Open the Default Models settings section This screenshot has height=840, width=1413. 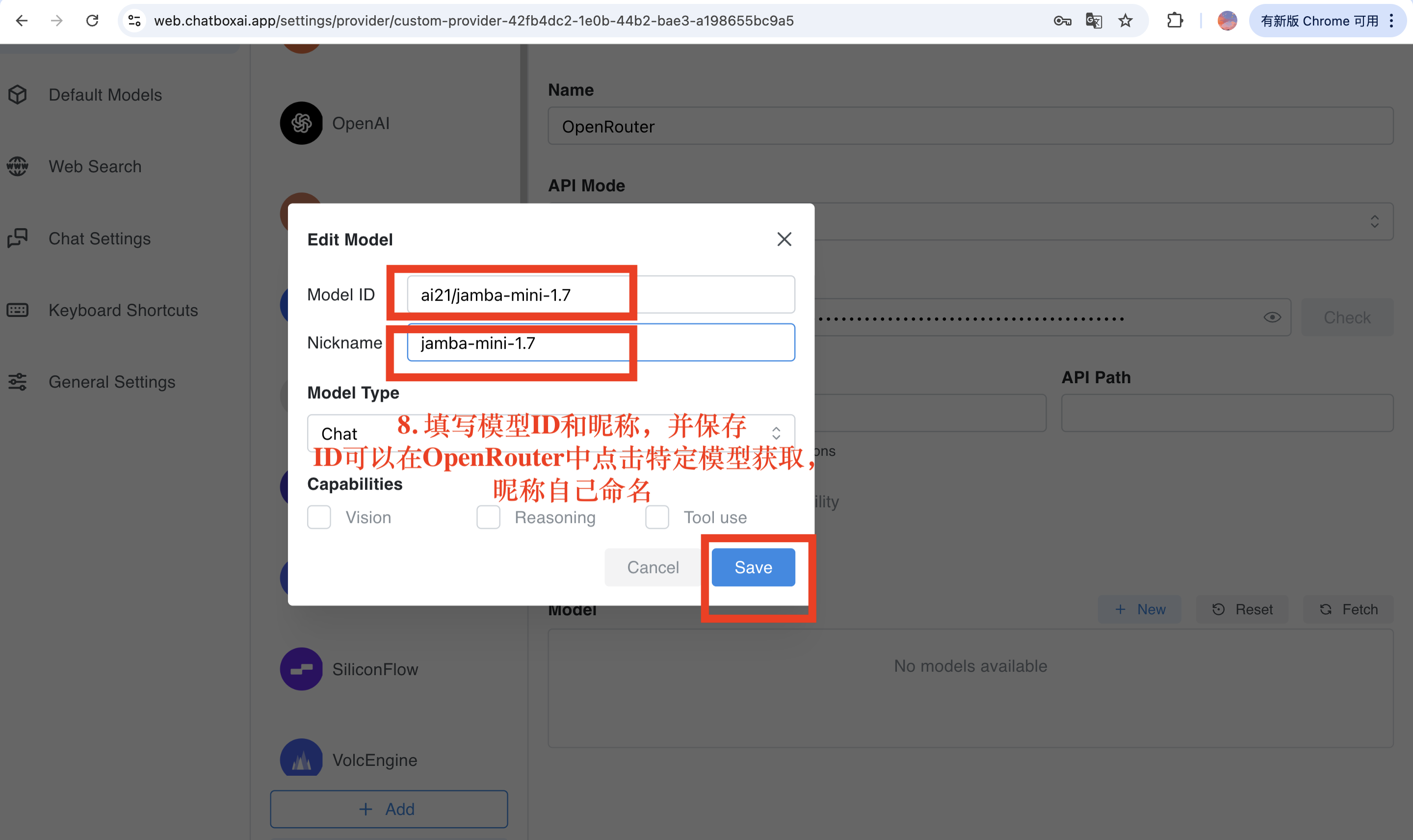click(105, 95)
